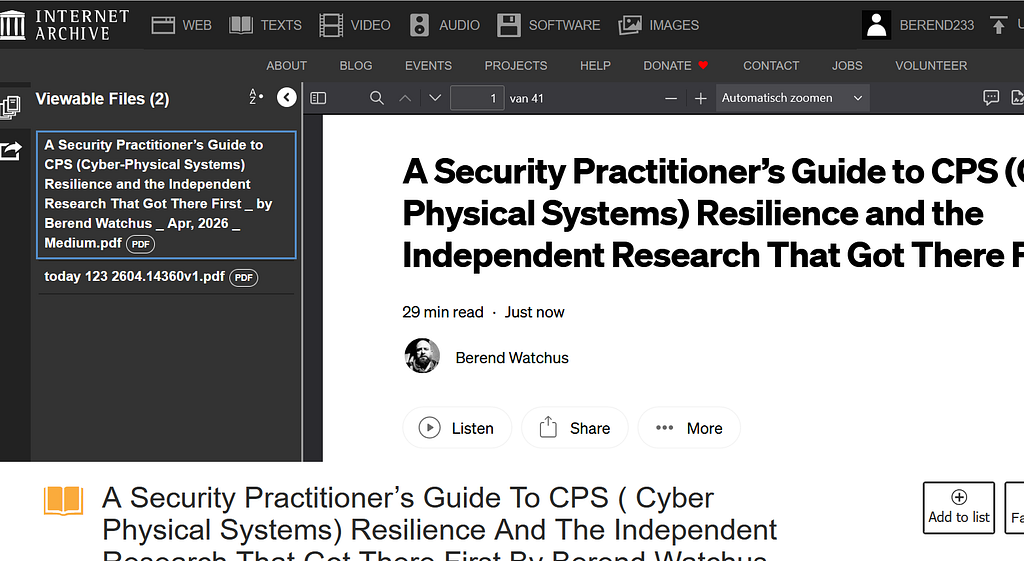Open the Jobs link
1024x561 pixels.
847,66
